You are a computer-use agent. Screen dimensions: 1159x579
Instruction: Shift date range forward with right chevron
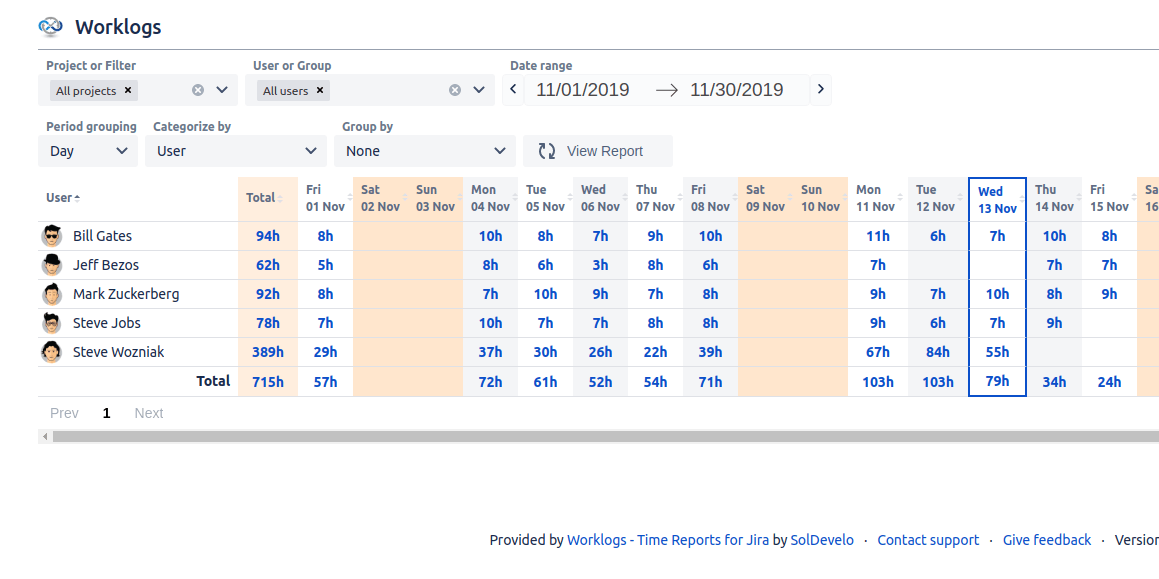[820, 89]
